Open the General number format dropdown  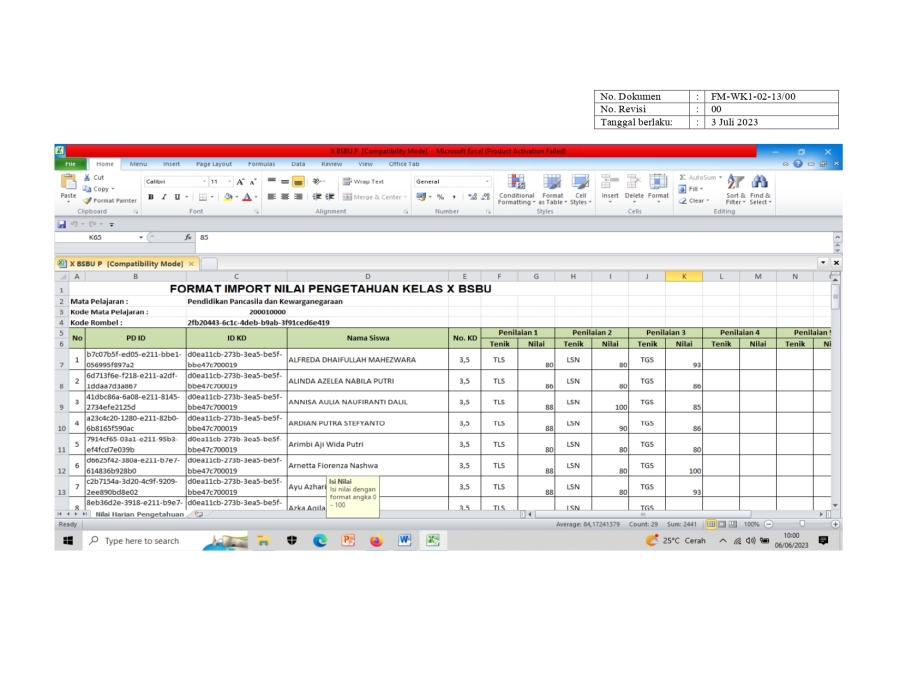(487, 182)
